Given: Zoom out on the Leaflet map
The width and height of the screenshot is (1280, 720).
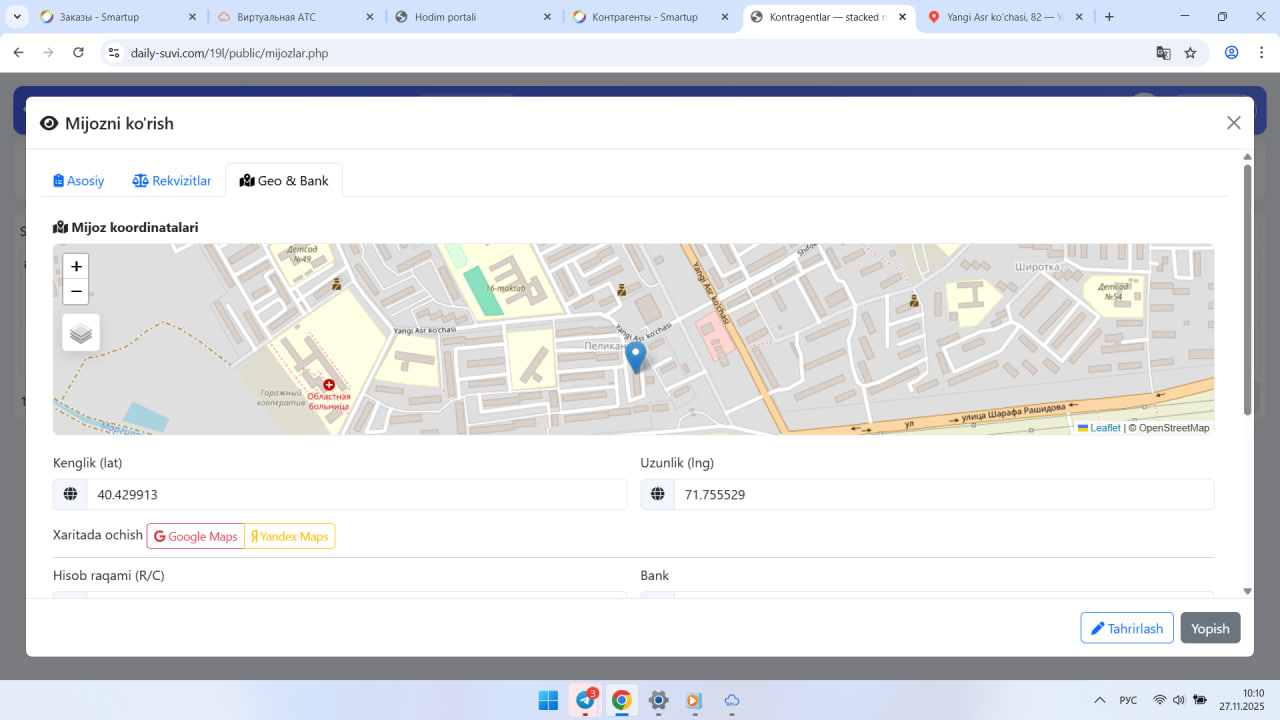Looking at the screenshot, I should pyautogui.click(x=76, y=291).
